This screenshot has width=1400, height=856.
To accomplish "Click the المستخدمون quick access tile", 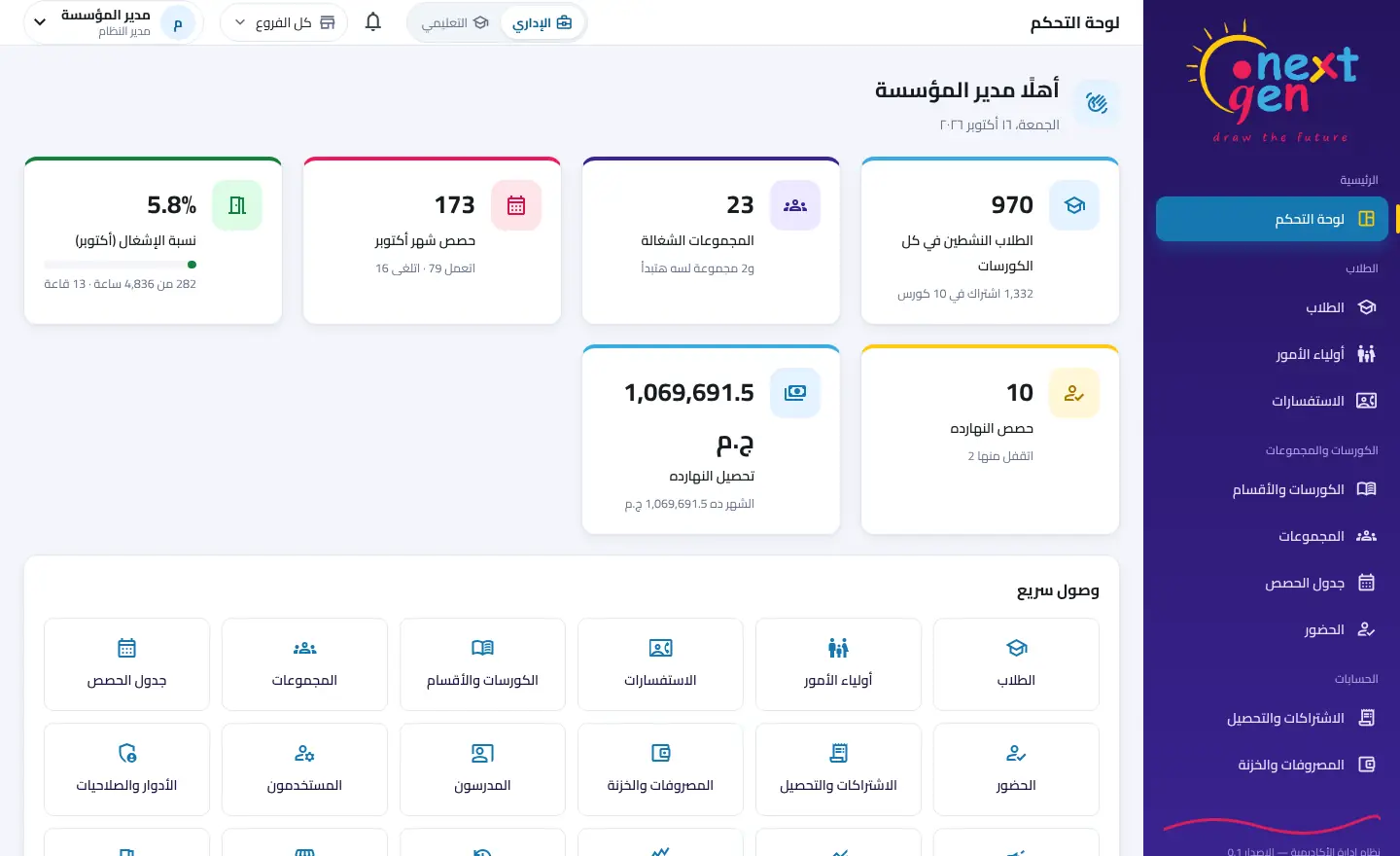I will click(x=304, y=769).
